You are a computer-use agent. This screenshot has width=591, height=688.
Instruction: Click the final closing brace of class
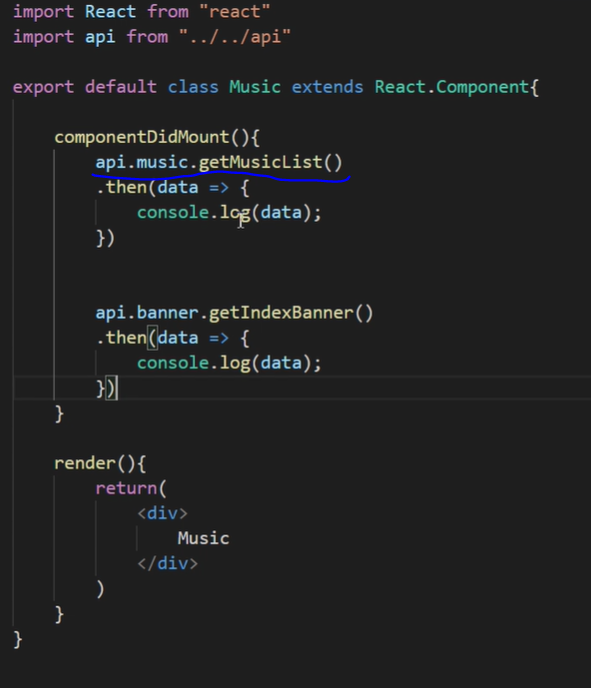(x=18, y=640)
